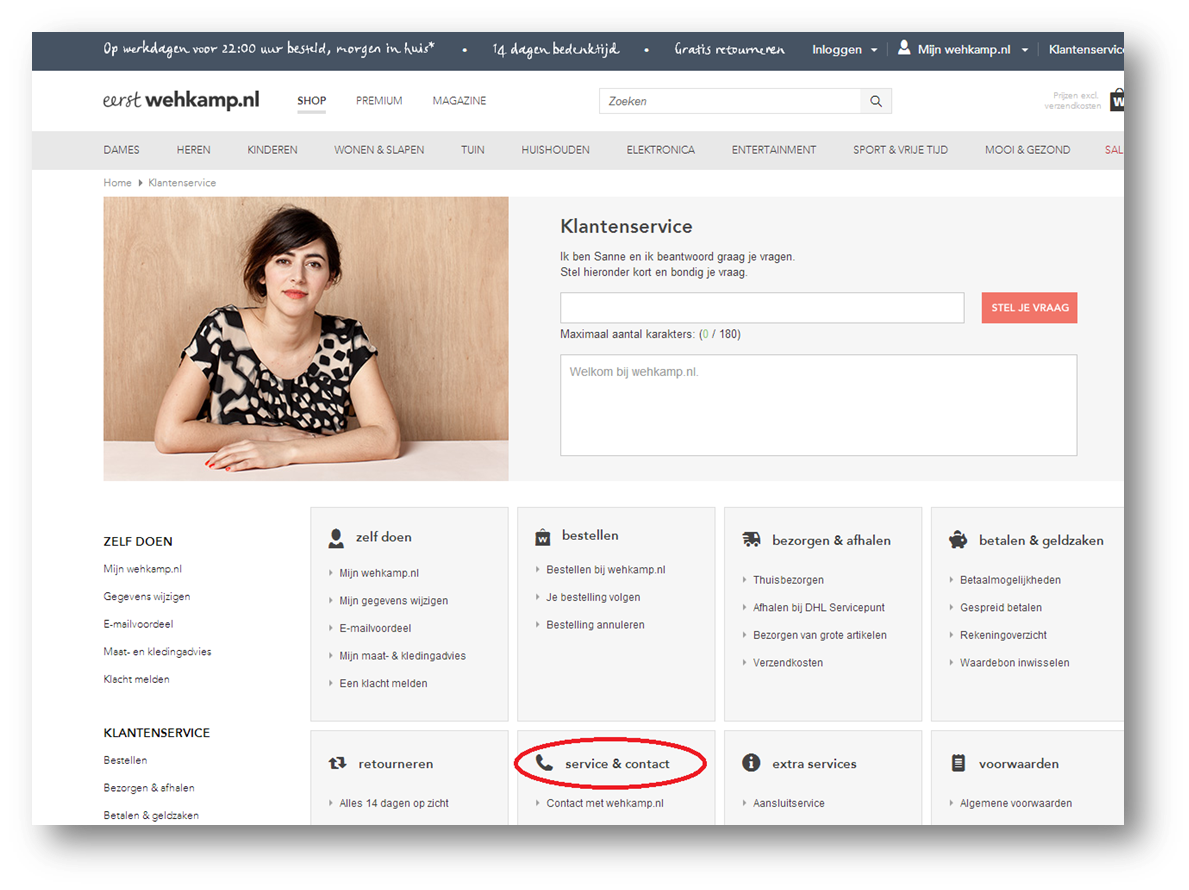Open Mijn gegevens wijzigen link
Screen dimensions: 1189x890
[x=394, y=600]
